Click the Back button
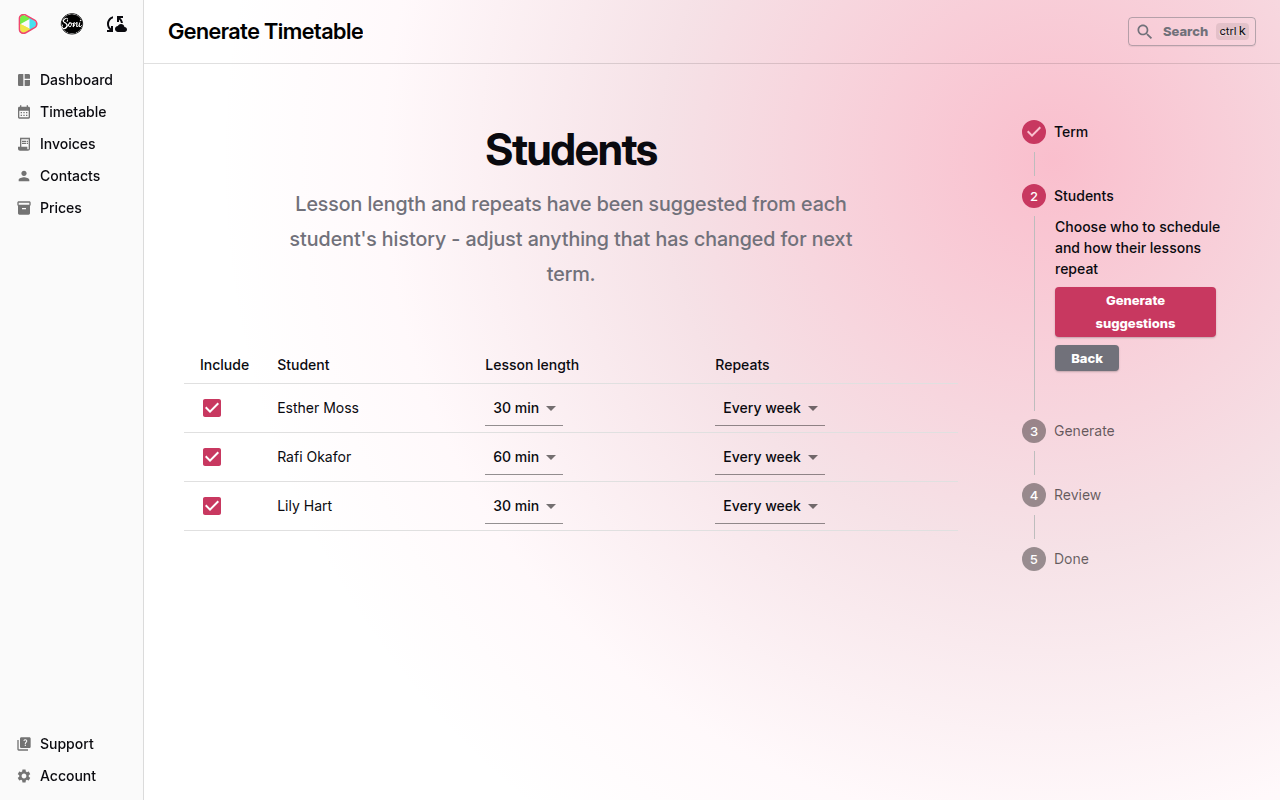1280x800 pixels. click(1087, 358)
